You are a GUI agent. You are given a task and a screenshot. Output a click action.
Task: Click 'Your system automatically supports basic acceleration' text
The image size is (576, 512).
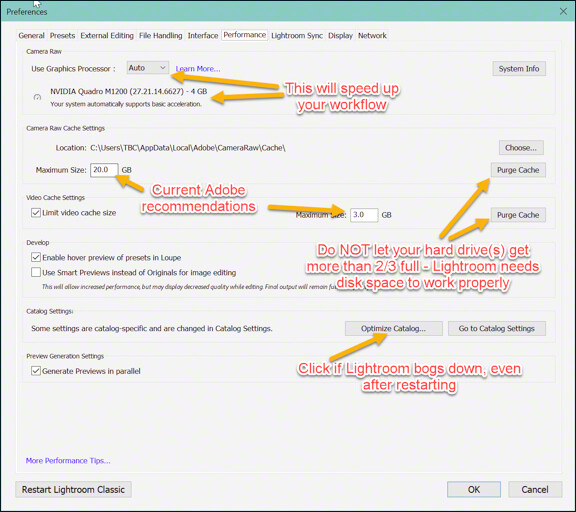(x=126, y=104)
